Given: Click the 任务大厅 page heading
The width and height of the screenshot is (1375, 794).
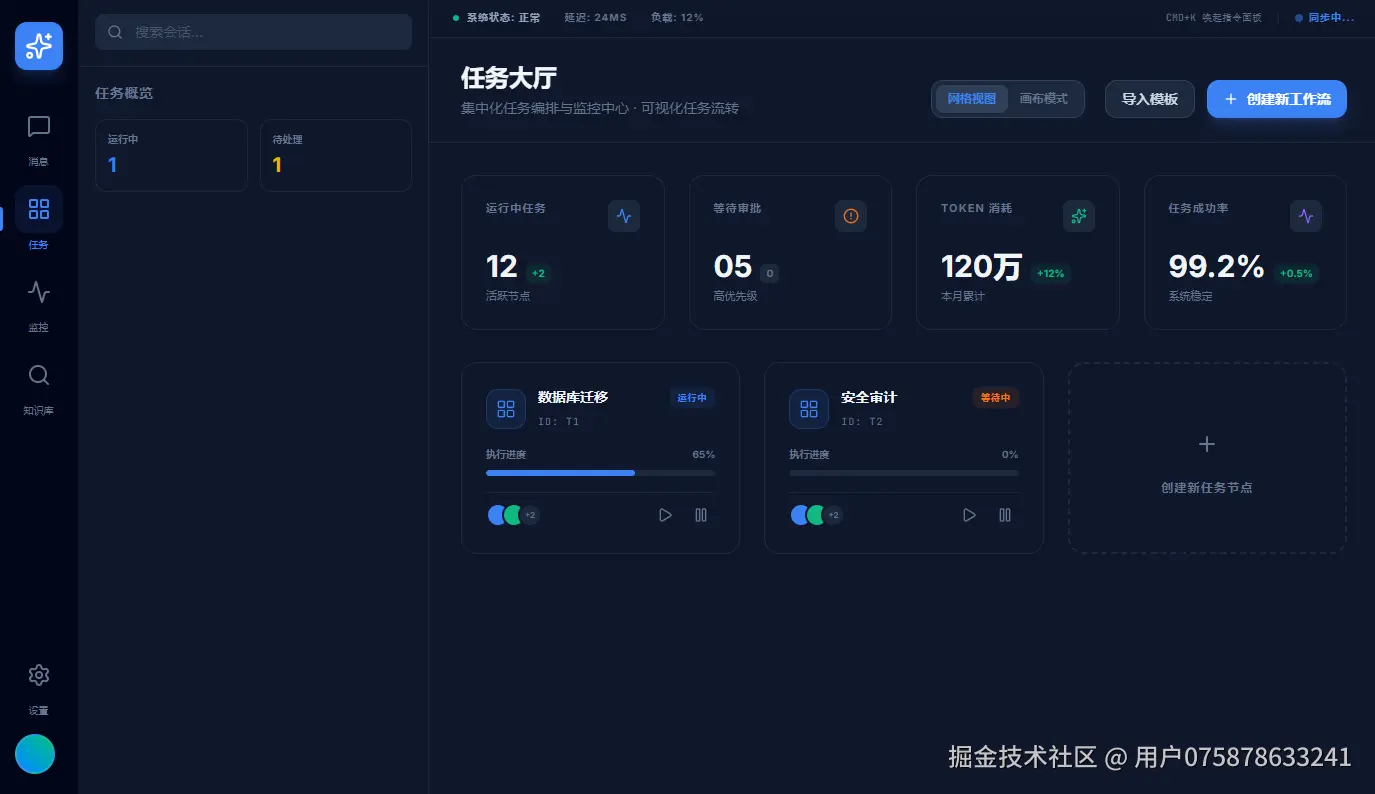Looking at the screenshot, I should (x=509, y=78).
